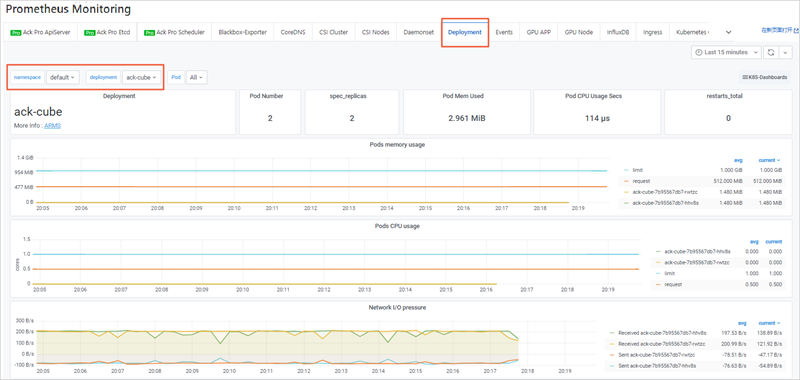Sort CPU legend by current column
The width and height of the screenshot is (800, 380).
[773, 242]
